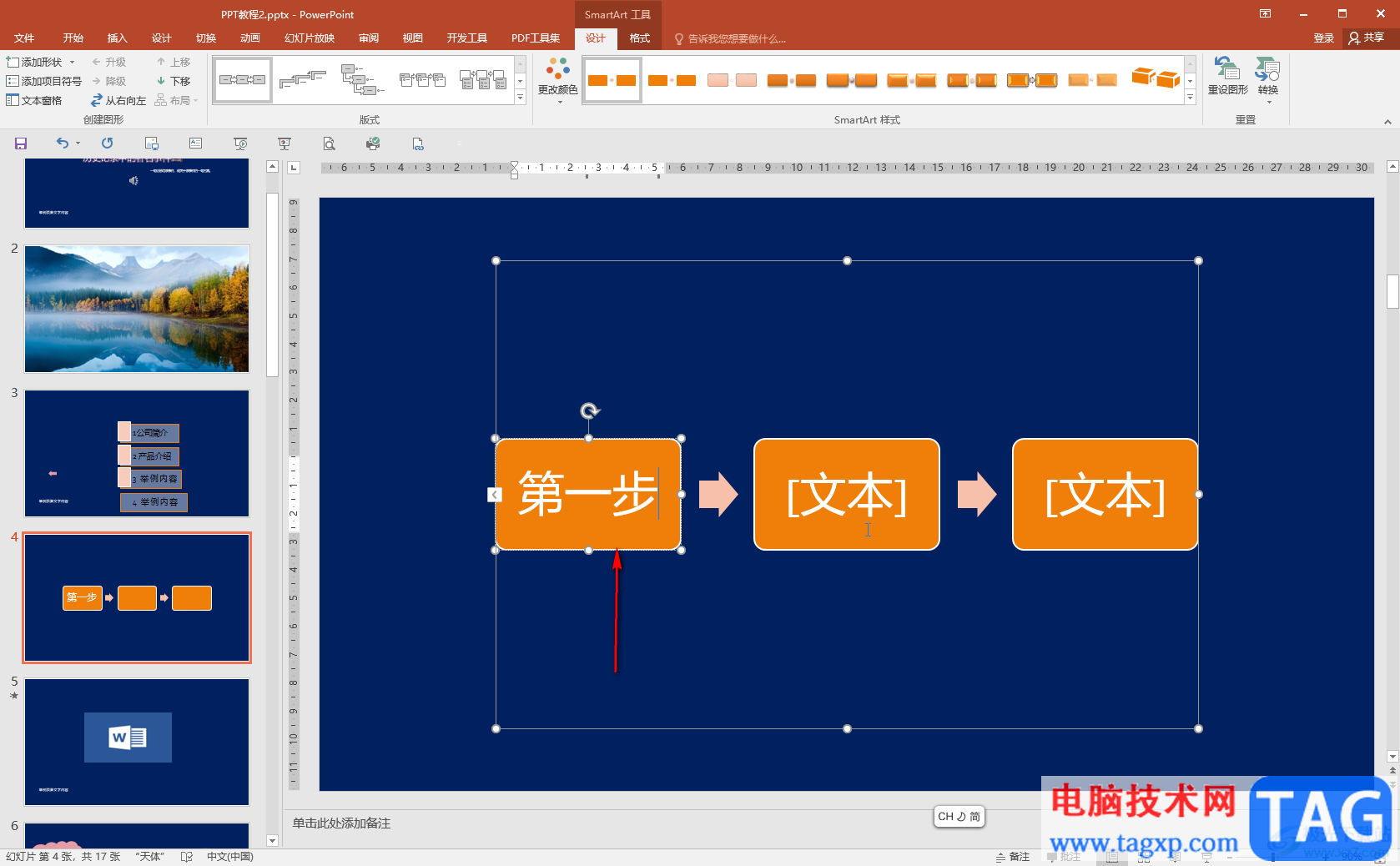Select the fifth layout thumbnail with list boxes
This screenshot has width=1400, height=866.
point(483,80)
